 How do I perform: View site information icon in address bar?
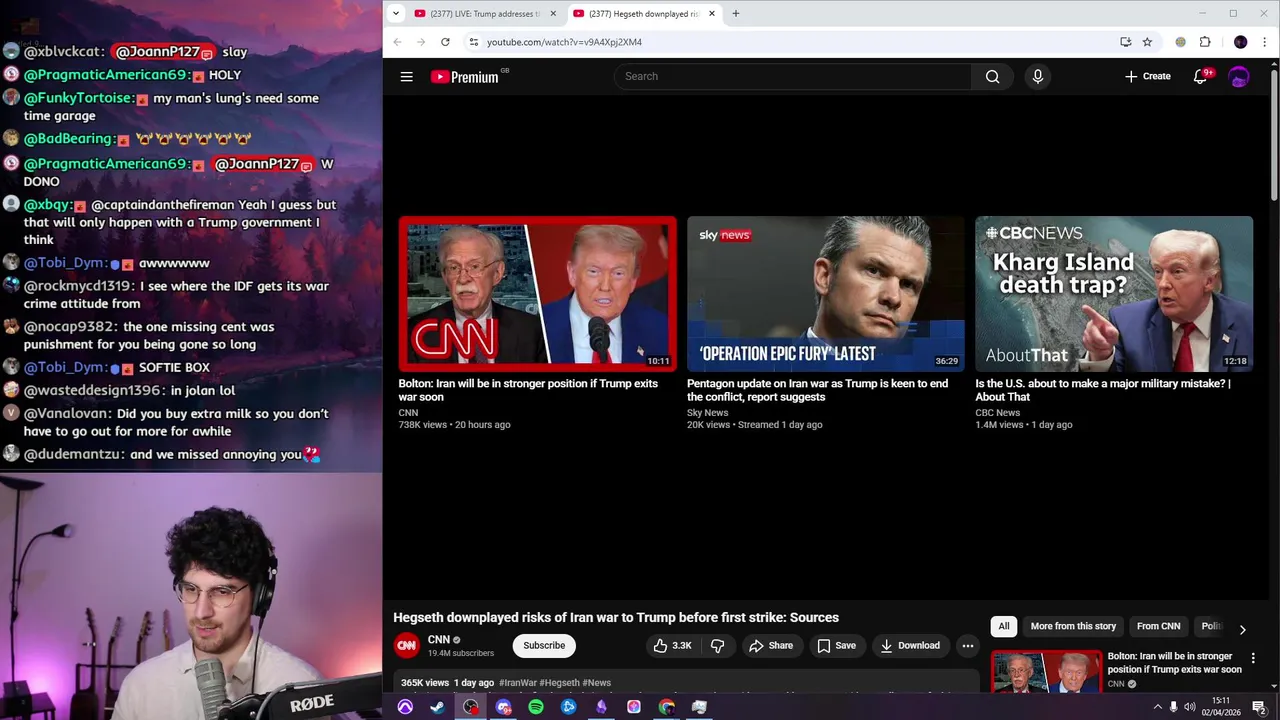(474, 42)
